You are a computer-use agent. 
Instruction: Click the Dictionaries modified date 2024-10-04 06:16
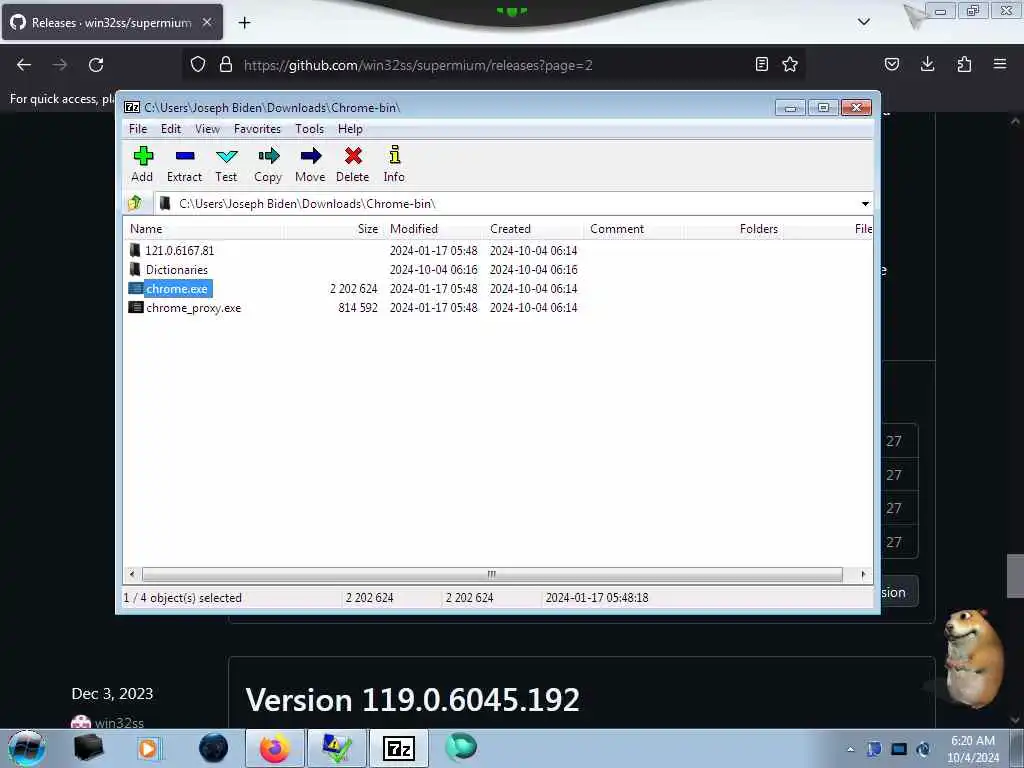pos(434,269)
